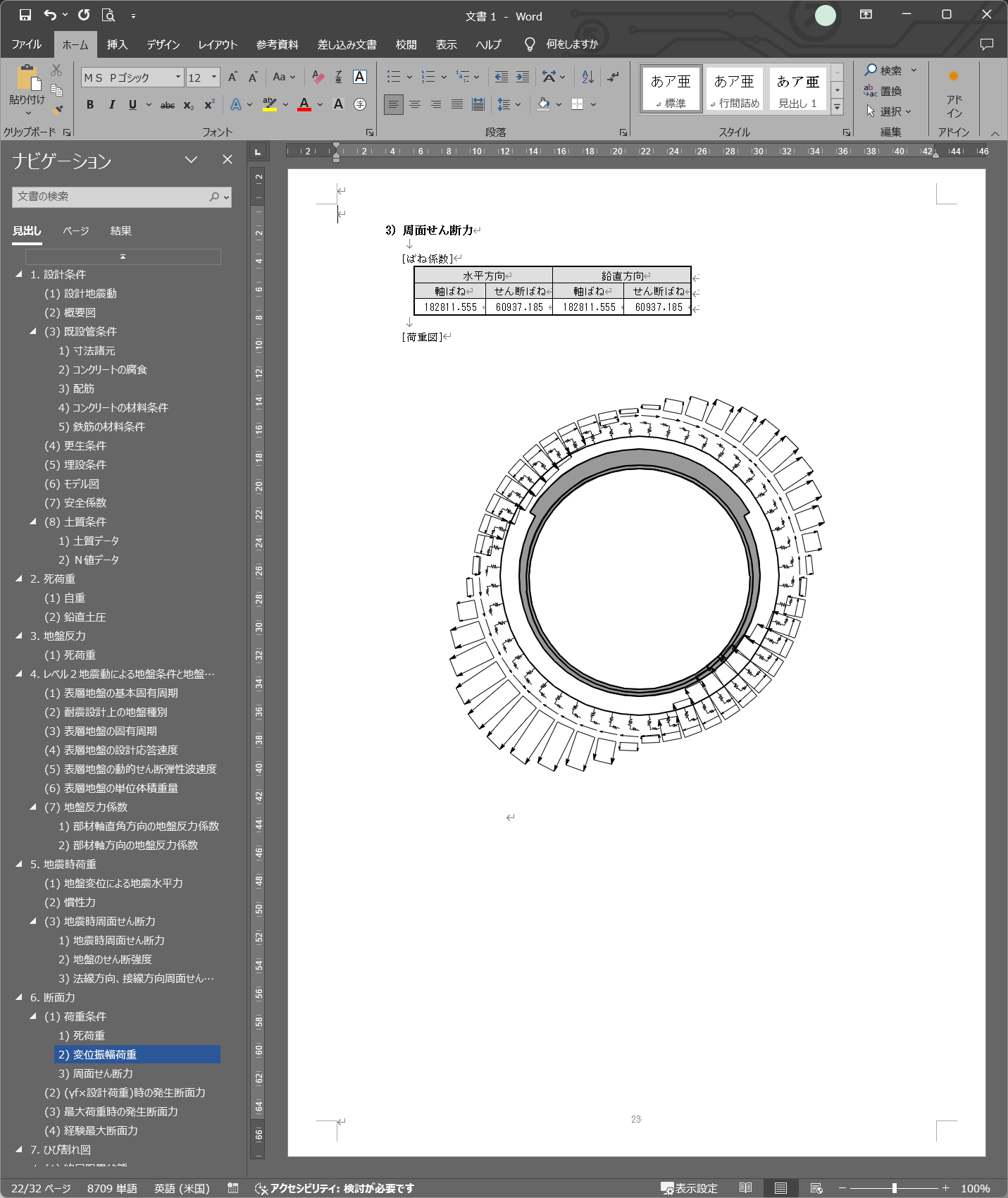Open the font size dropdown

coord(214,77)
